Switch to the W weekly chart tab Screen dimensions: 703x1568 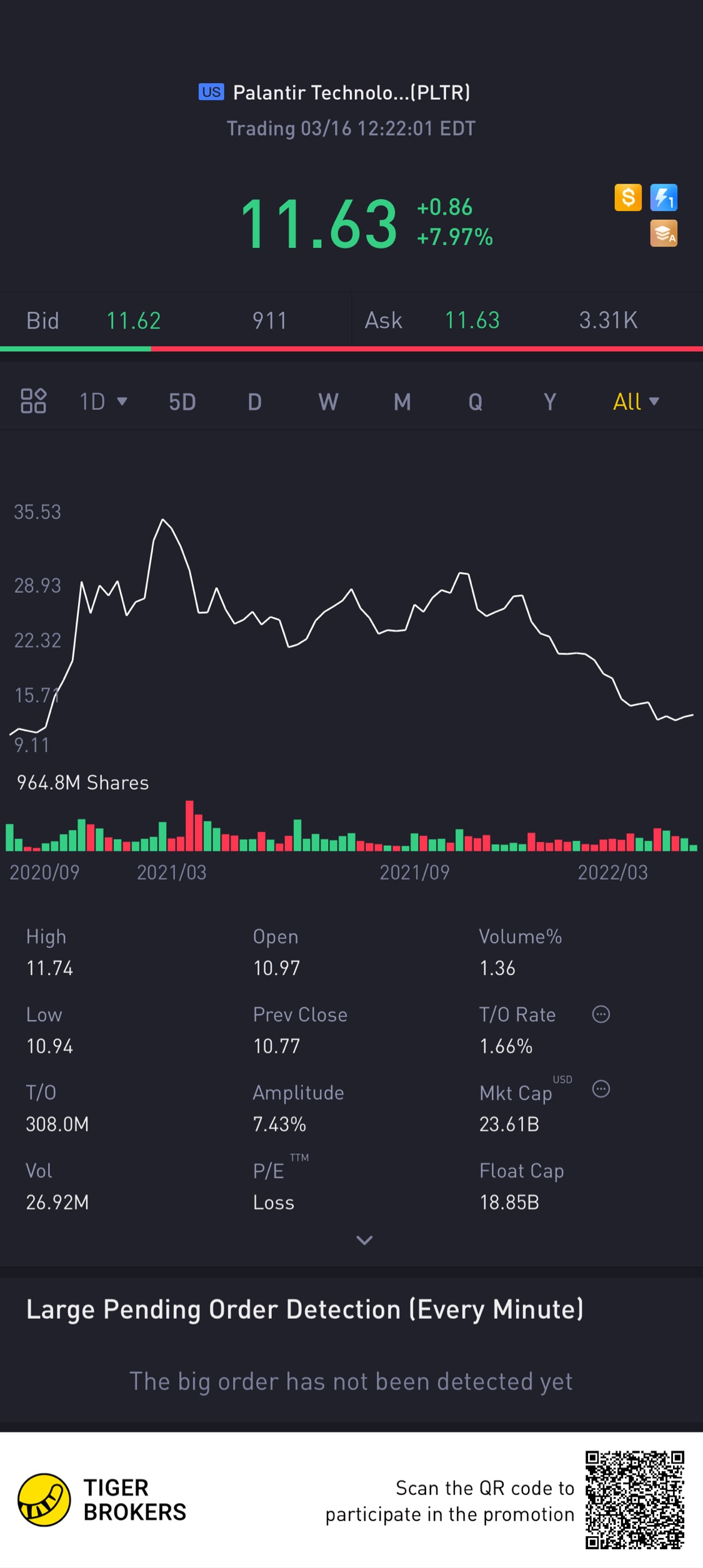pos(329,402)
